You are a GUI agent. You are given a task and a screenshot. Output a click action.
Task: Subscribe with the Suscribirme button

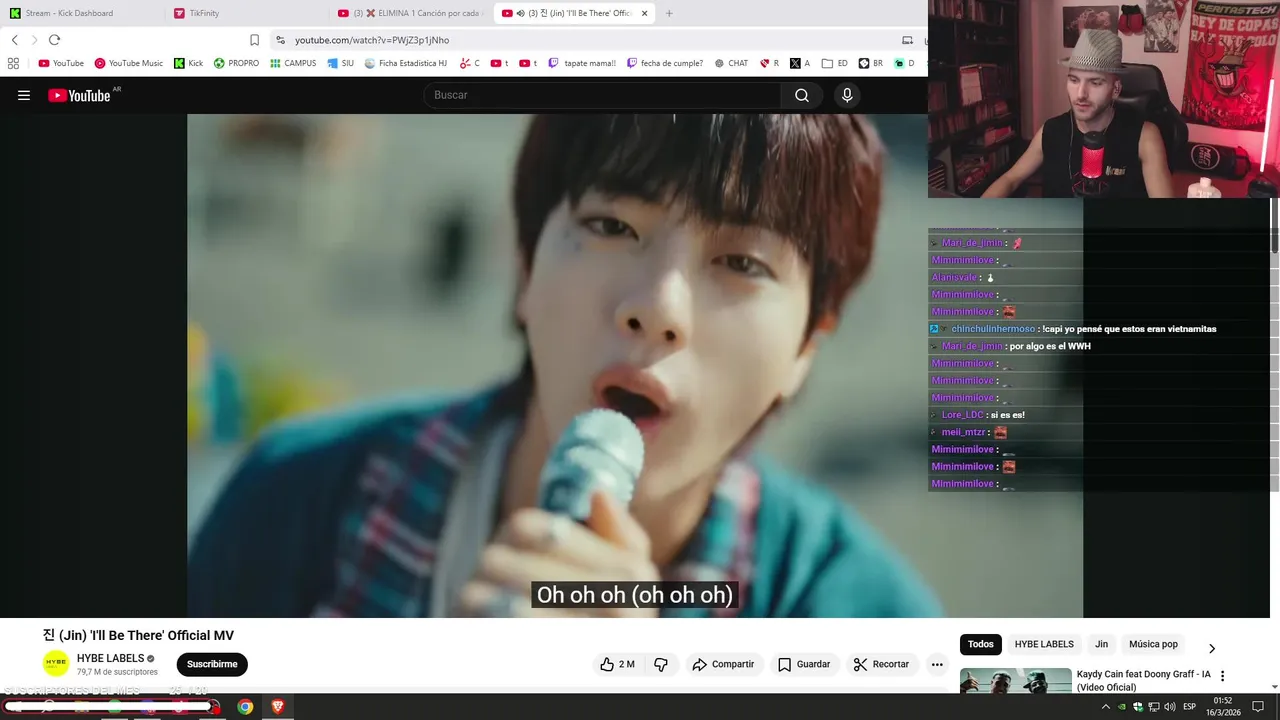(x=212, y=664)
